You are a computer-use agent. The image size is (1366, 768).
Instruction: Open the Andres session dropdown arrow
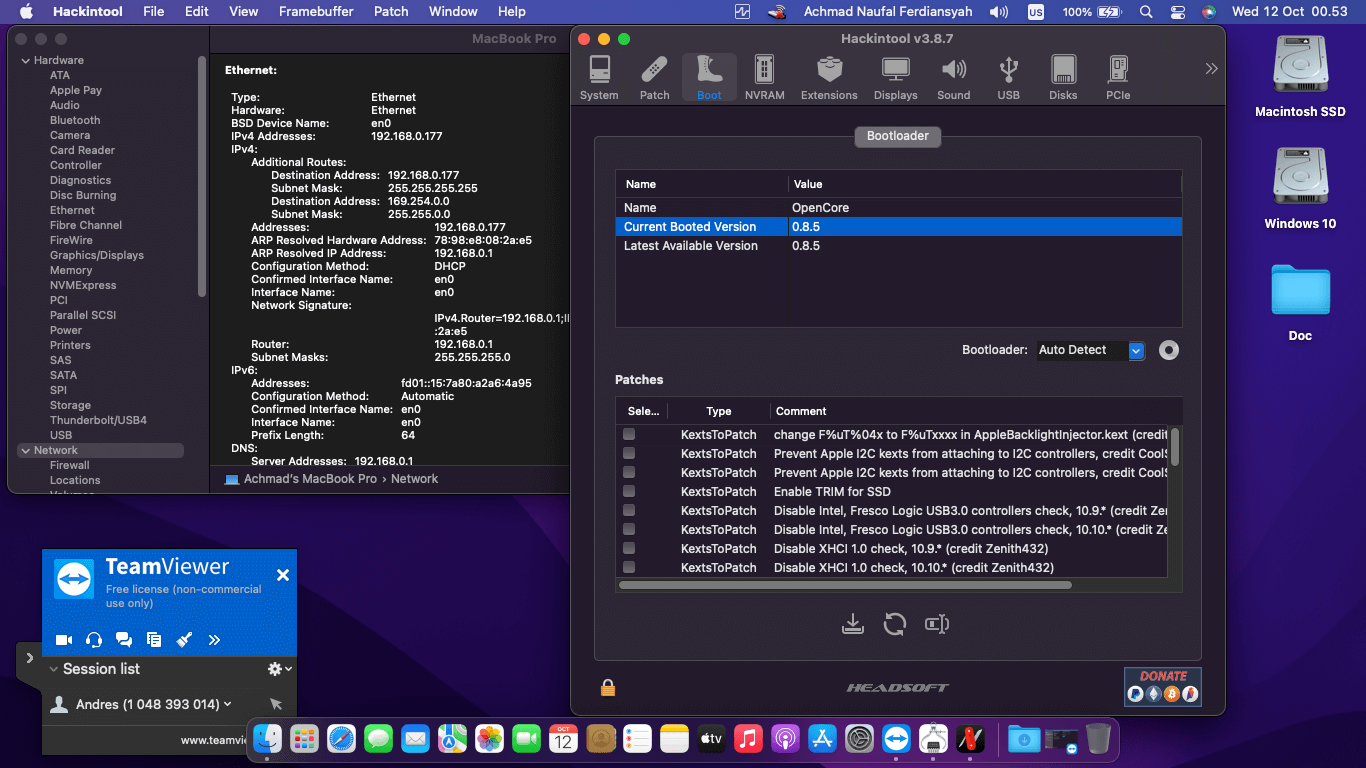229,704
